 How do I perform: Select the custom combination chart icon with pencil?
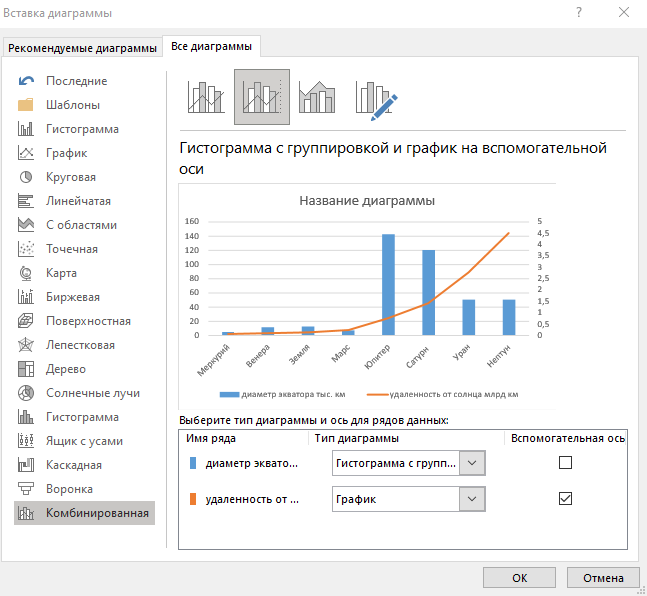(376, 98)
